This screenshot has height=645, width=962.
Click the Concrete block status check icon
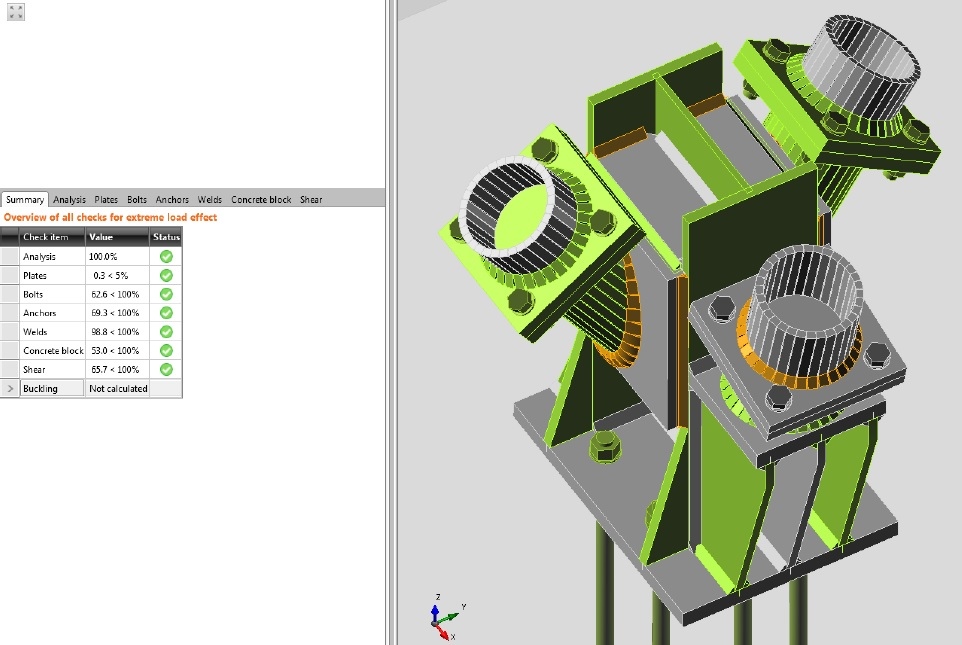pos(166,350)
